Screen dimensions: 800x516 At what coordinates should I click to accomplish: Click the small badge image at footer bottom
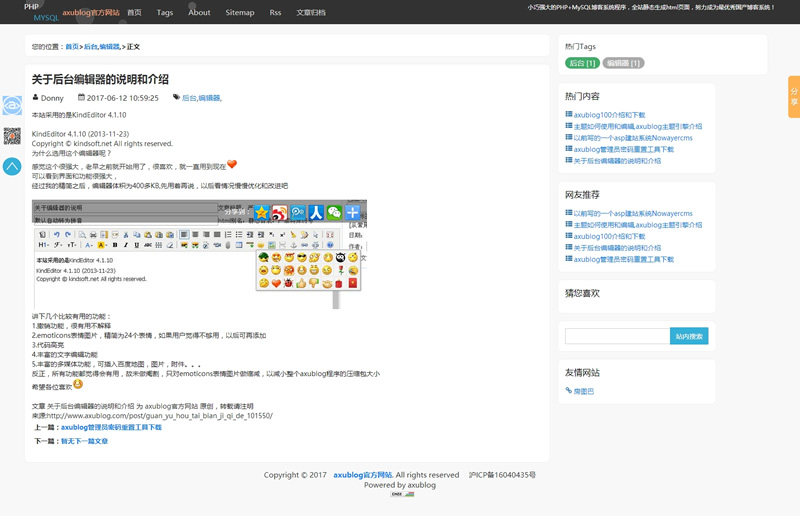tap(402, 494)
